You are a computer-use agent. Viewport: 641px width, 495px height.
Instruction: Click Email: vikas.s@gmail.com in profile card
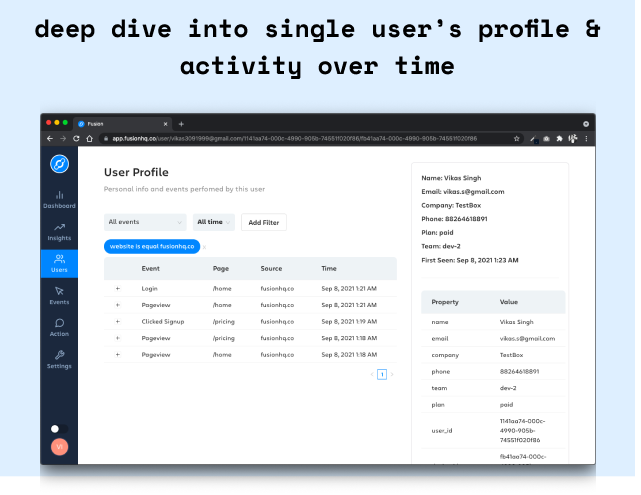(463, 192)
